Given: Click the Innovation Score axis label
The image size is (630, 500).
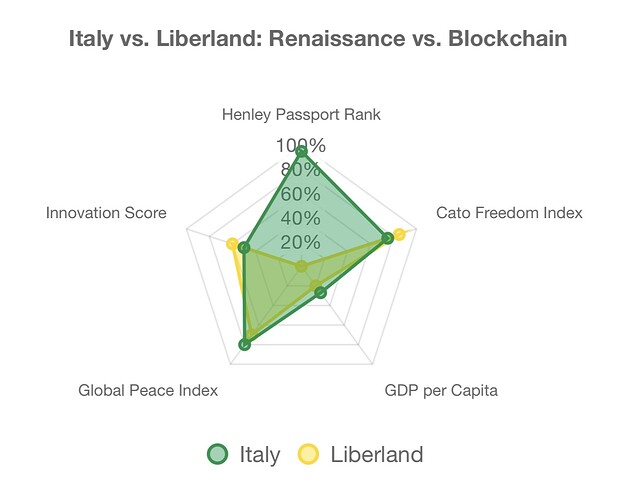Looking at the screenshot, I should (x=106, y=213).
